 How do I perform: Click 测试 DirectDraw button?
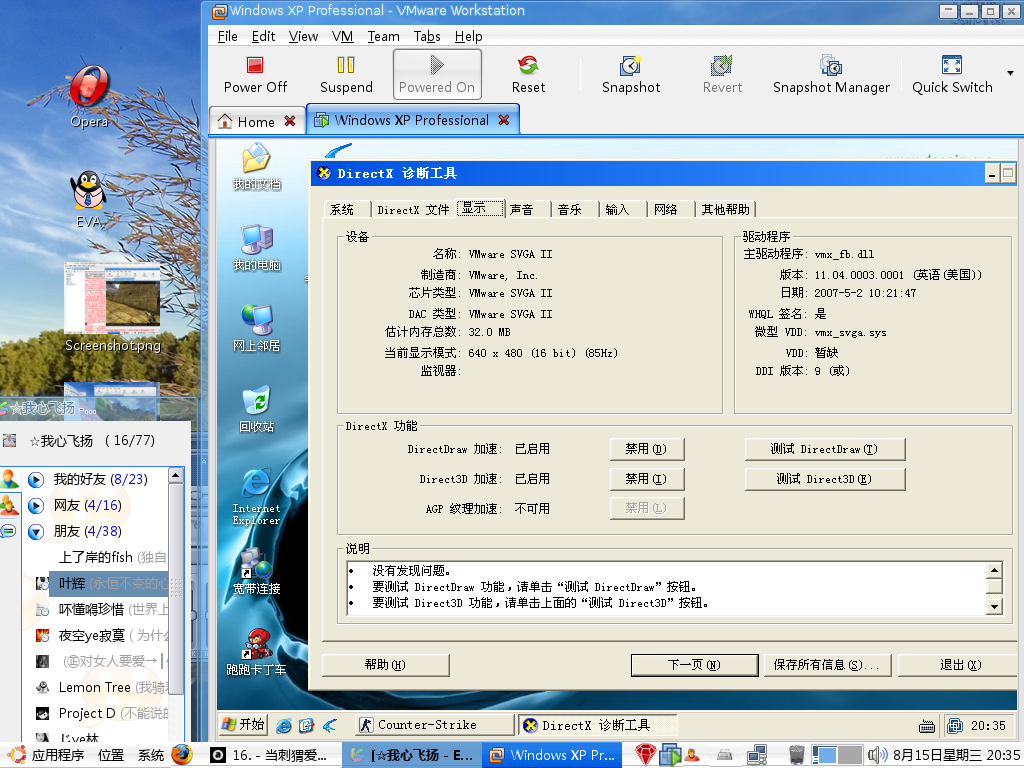(x=825, y=449)
